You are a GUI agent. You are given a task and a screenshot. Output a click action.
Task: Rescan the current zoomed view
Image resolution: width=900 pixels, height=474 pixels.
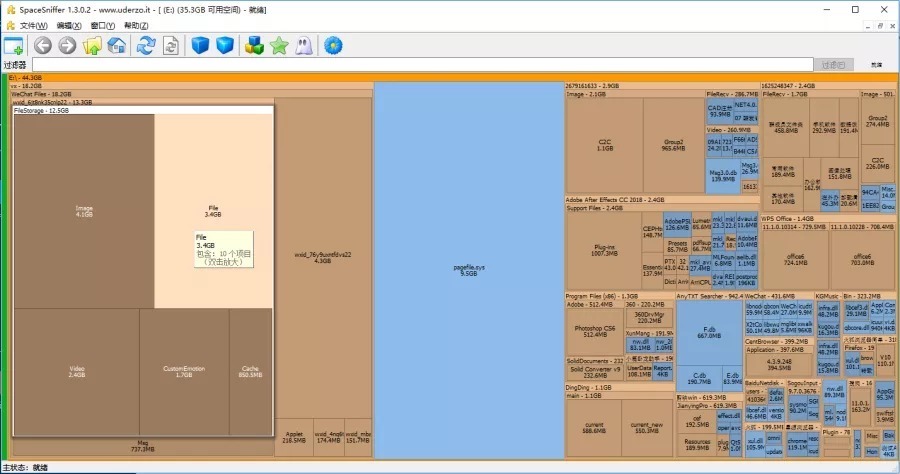pyautogui.click(x=171, y=45)
